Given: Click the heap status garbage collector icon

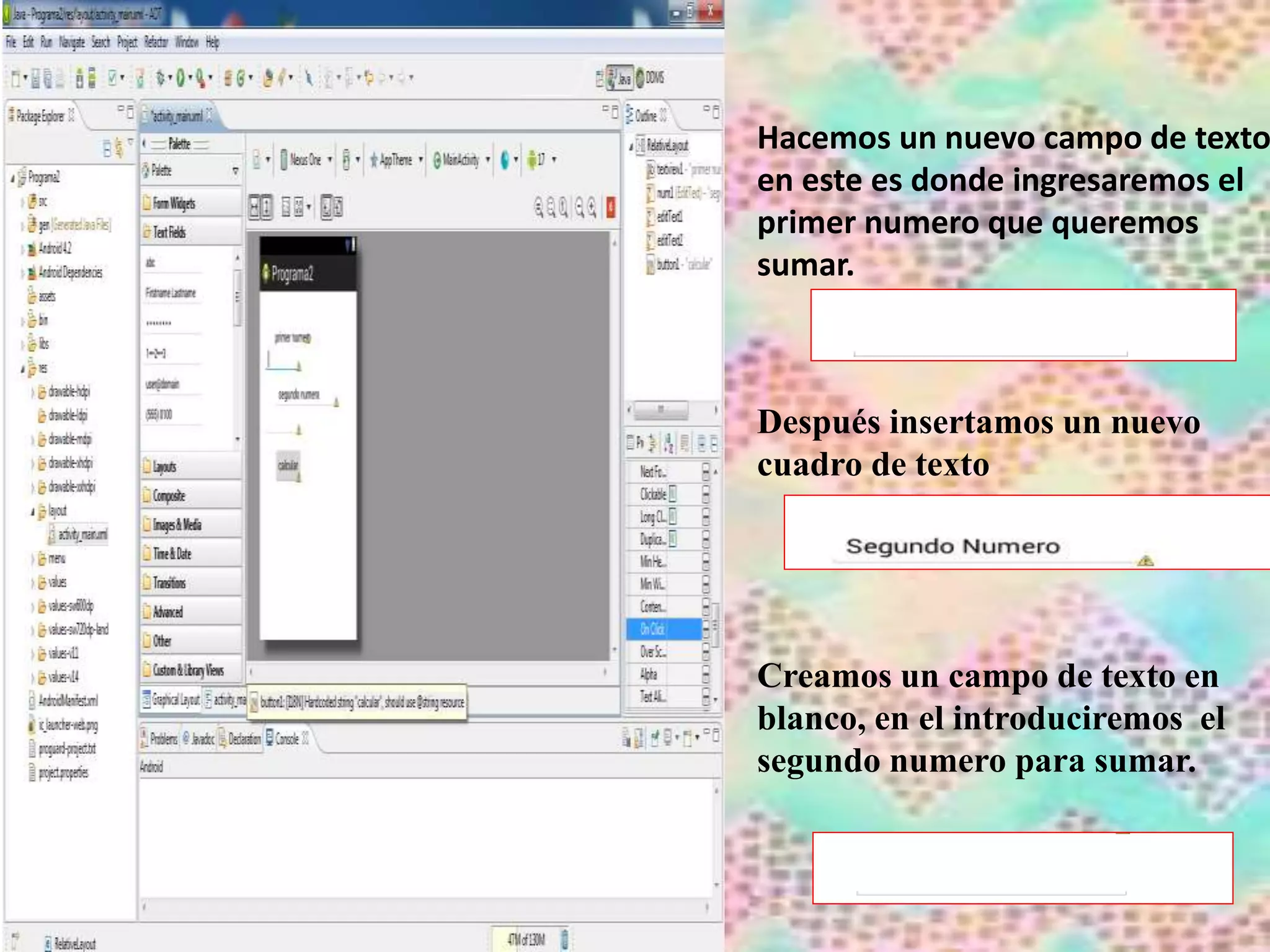Looking at the screenshot, I should tap(564, 939).
